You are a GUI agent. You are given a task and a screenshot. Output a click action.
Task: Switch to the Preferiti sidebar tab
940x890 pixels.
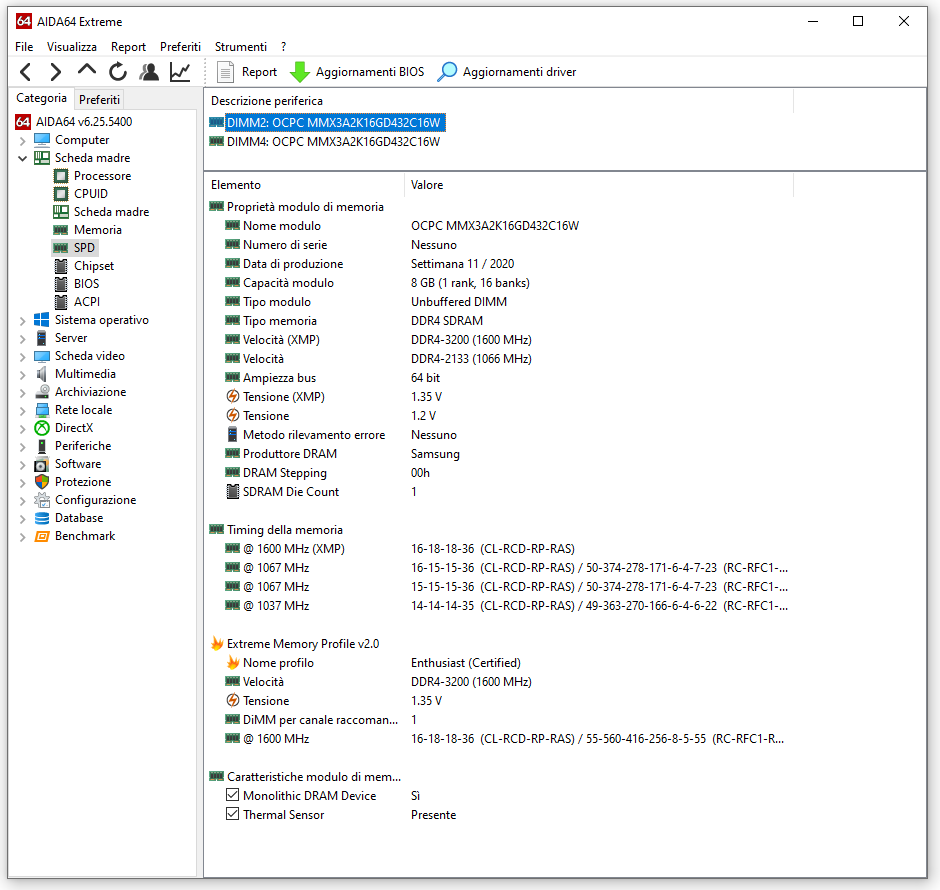[x=100, y=99]
